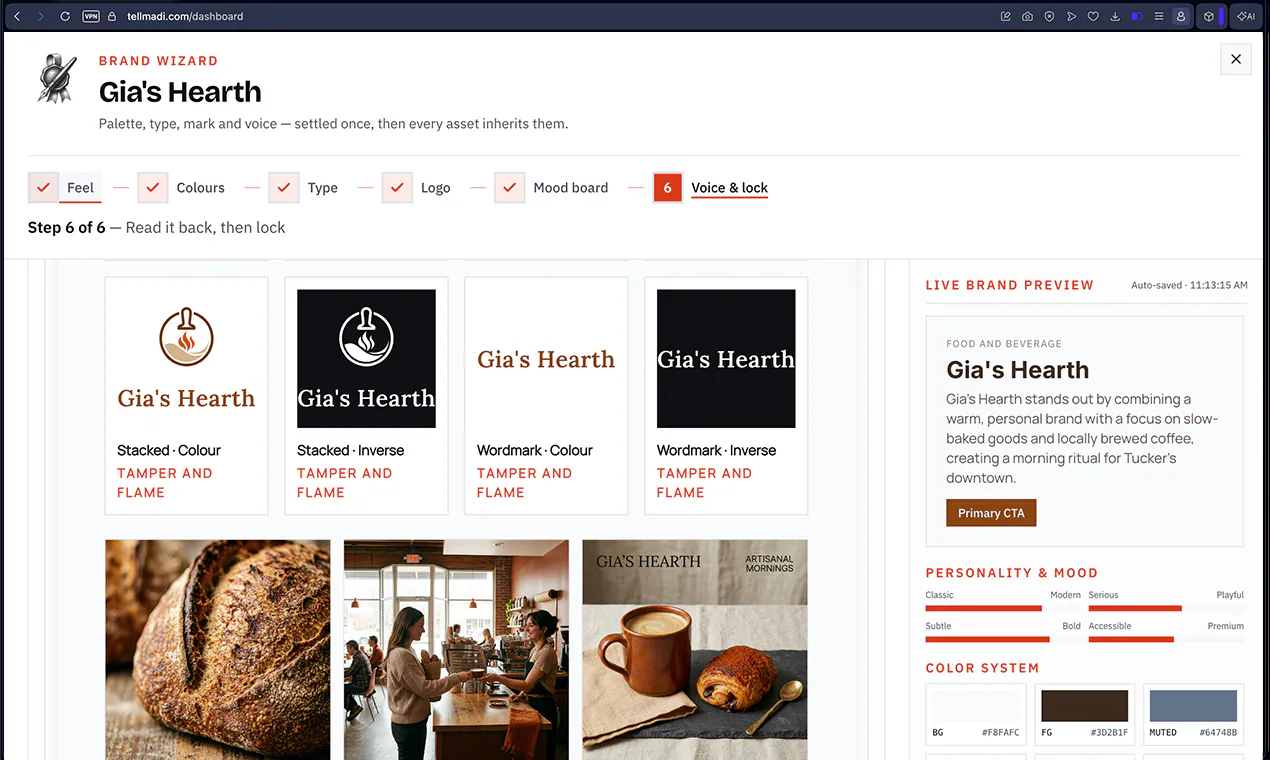Click the tellmadi.com/dashboard address field

pos(185,16)
